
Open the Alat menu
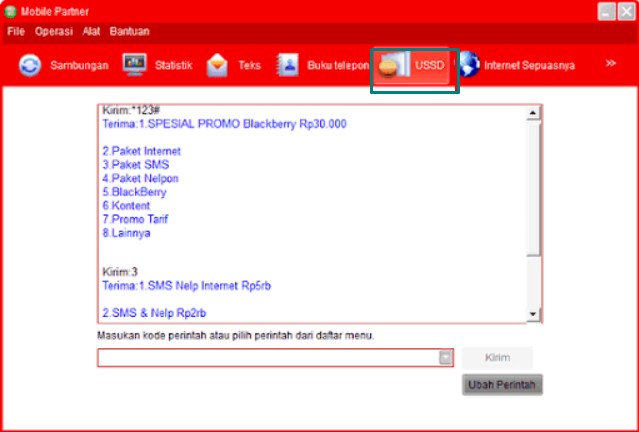pos(91,31)
